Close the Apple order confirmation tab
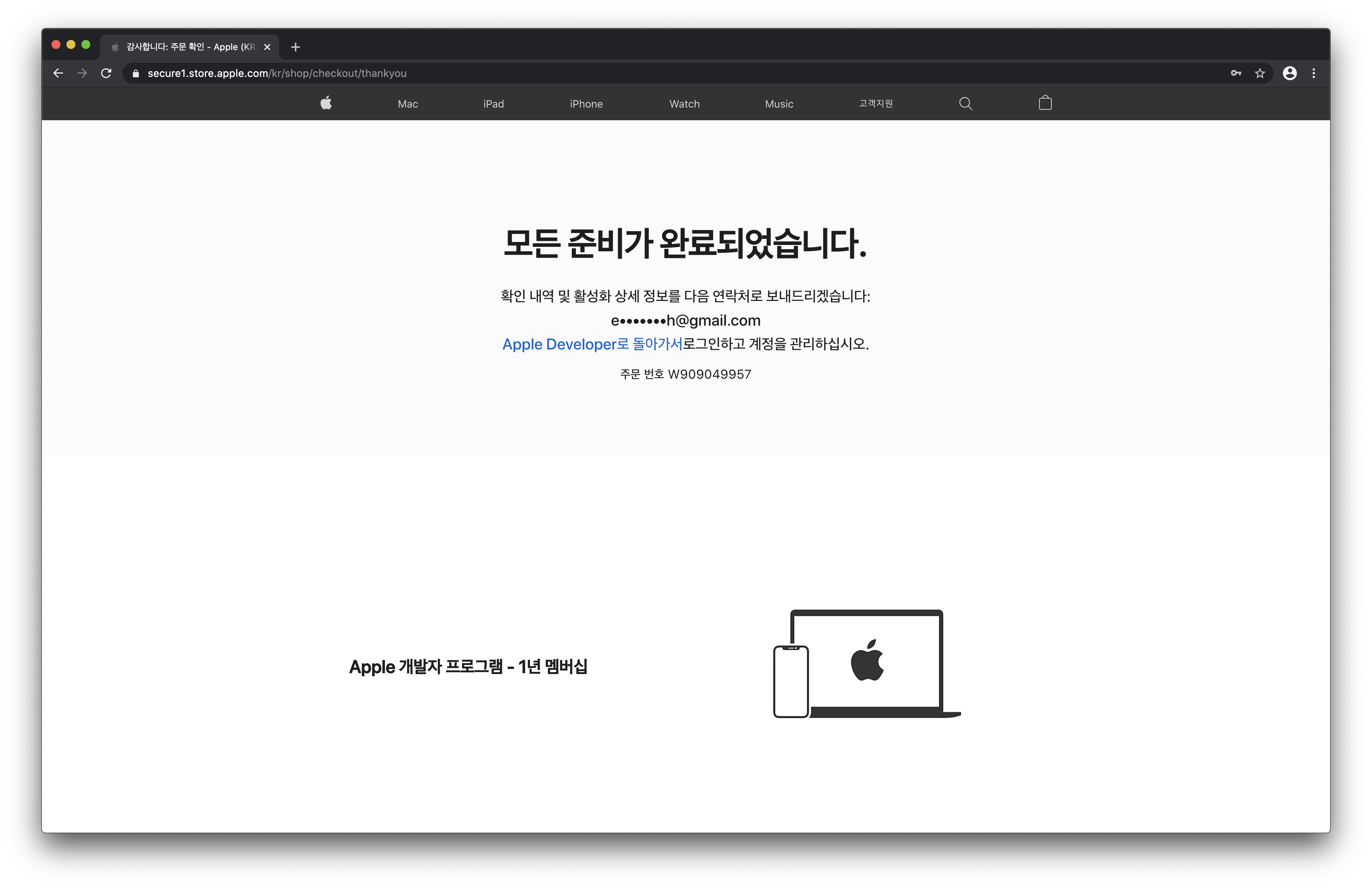This screenshot has width=1372, height=888. pyautogui.click(x=267, y=47)
